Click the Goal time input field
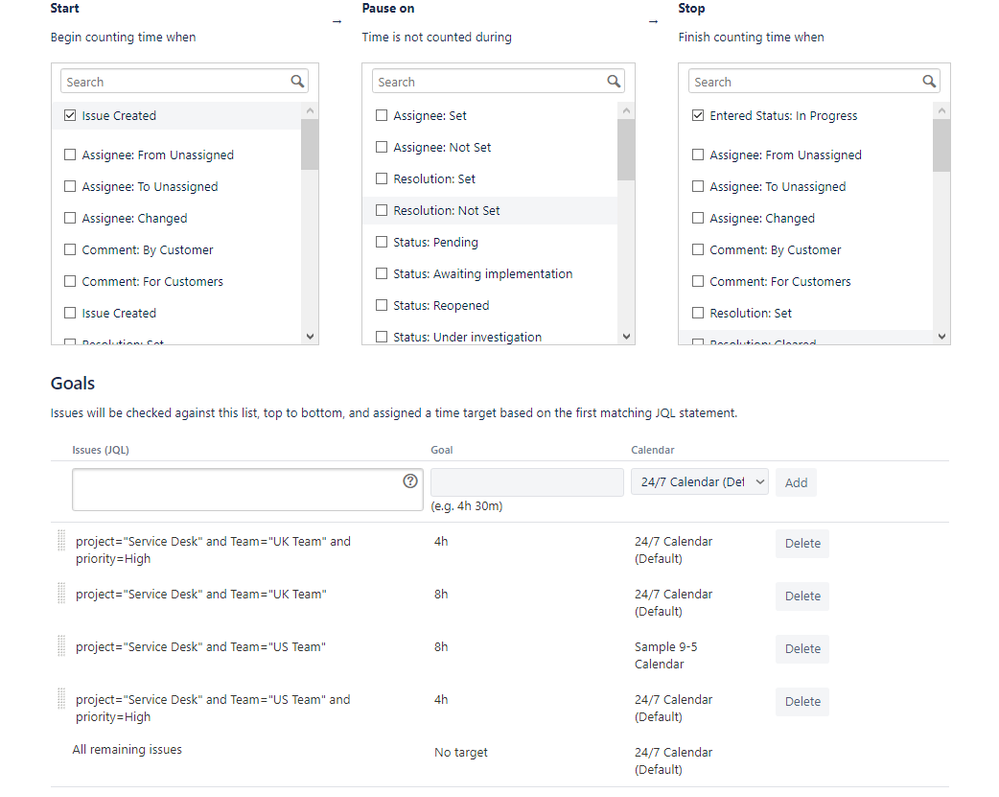999x797 pixels. tap(527, 482)
